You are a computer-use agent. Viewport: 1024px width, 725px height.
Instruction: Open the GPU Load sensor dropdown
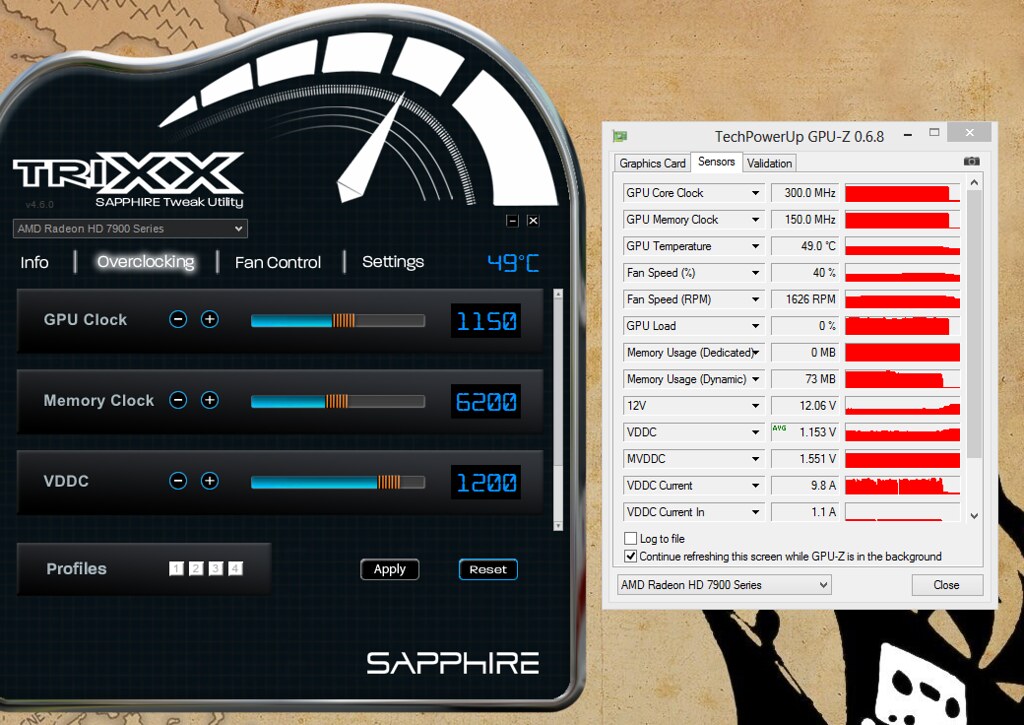[x=756, y=326]
